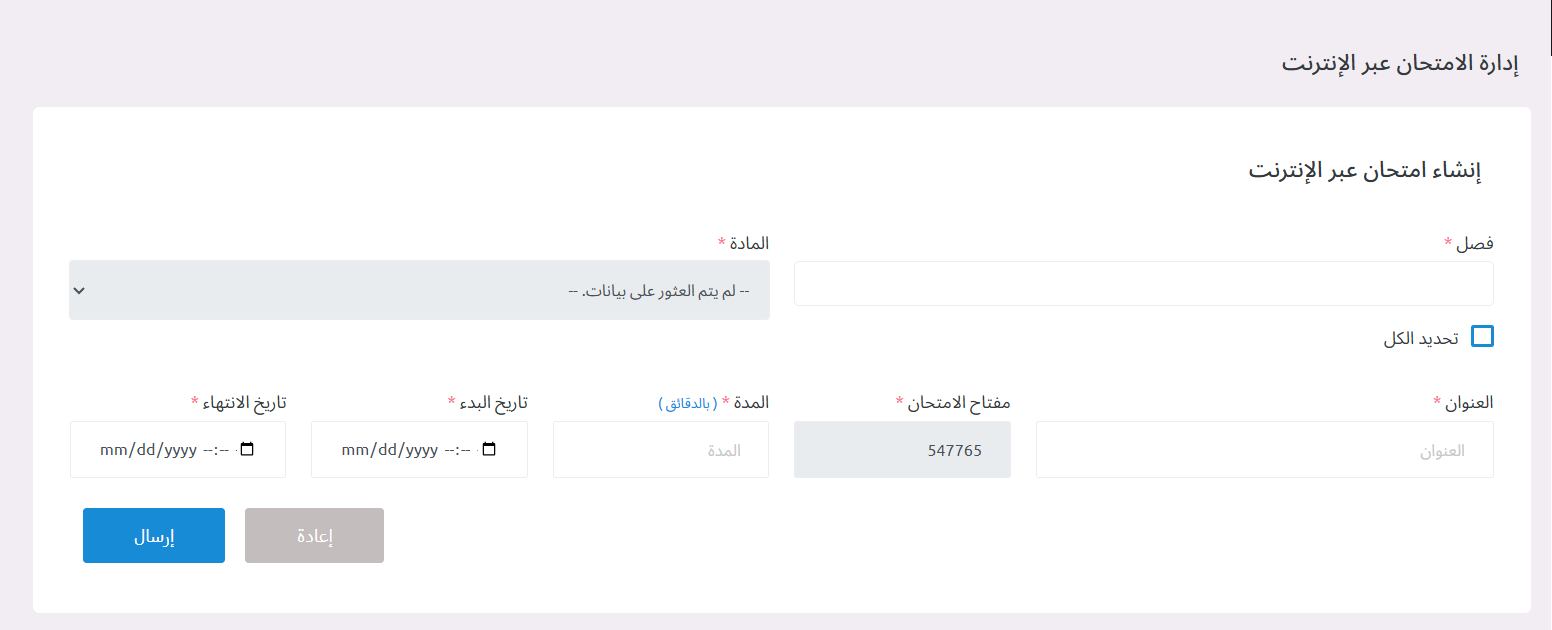The height and width of the screenshot is (630, 1552).
Task: Click the chevron on the المادة dropdown
Action: (80, 291)
